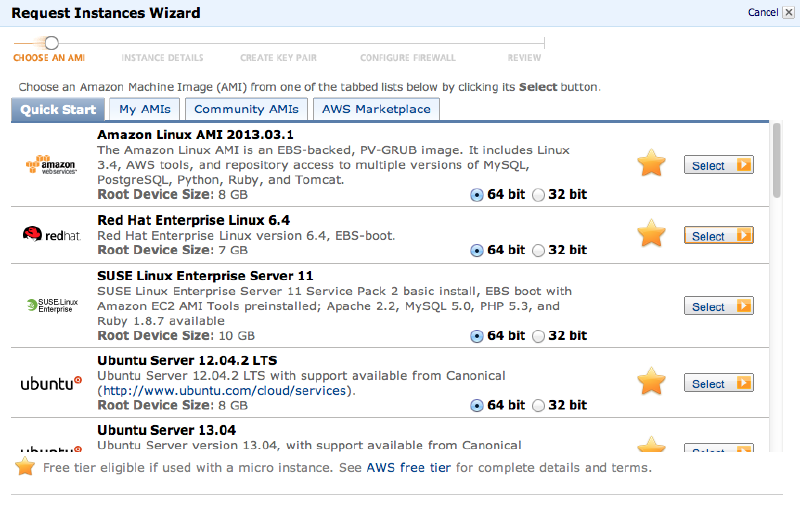The image size is (800, 520).
Task: Open the Community AMIs tab
Action: pyautogui.click(x=246, y=109)
